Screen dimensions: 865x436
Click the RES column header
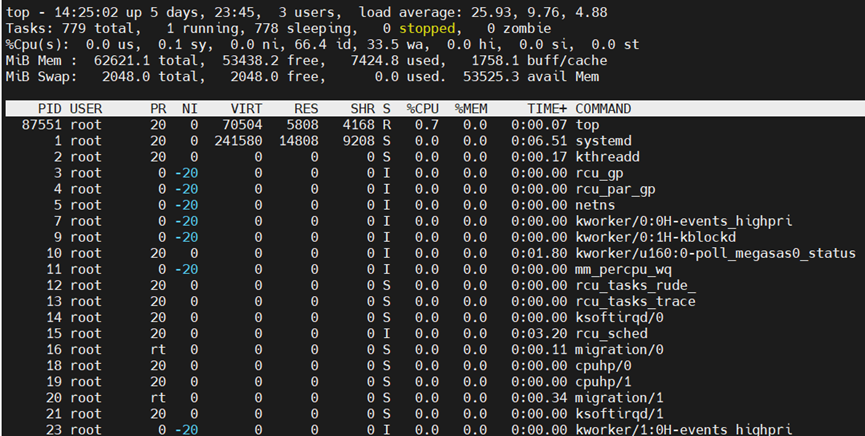[x=306, y=109]
